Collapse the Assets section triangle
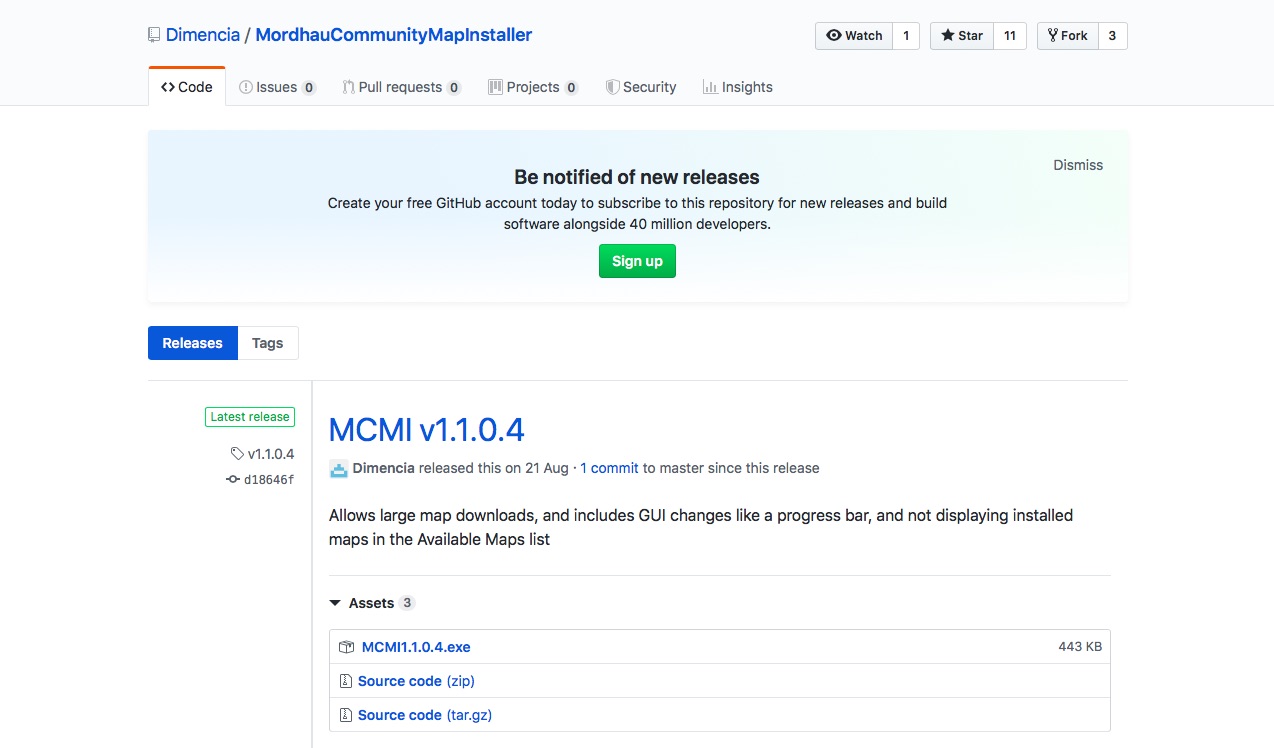The width and height of the screenshot is (1274, 748). pyautogui.click(x=334, y=603)
